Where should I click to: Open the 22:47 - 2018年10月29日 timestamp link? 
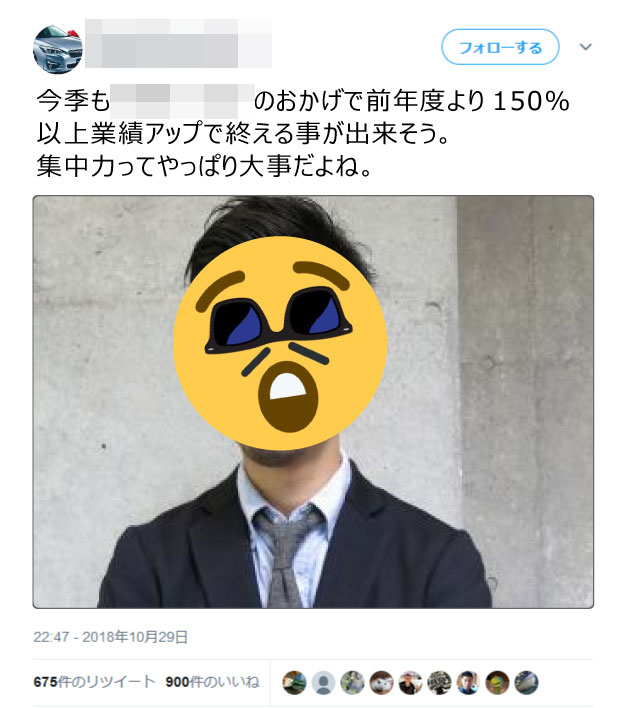(111, 637)
